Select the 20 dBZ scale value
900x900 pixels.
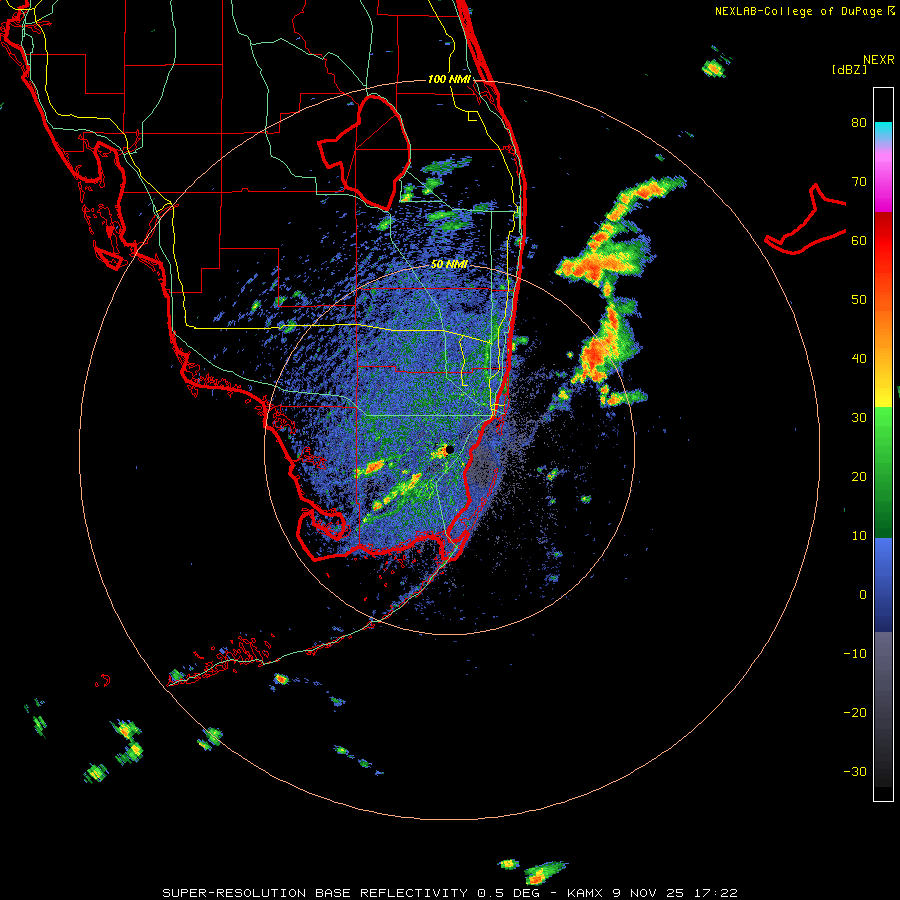coord(859,476)
